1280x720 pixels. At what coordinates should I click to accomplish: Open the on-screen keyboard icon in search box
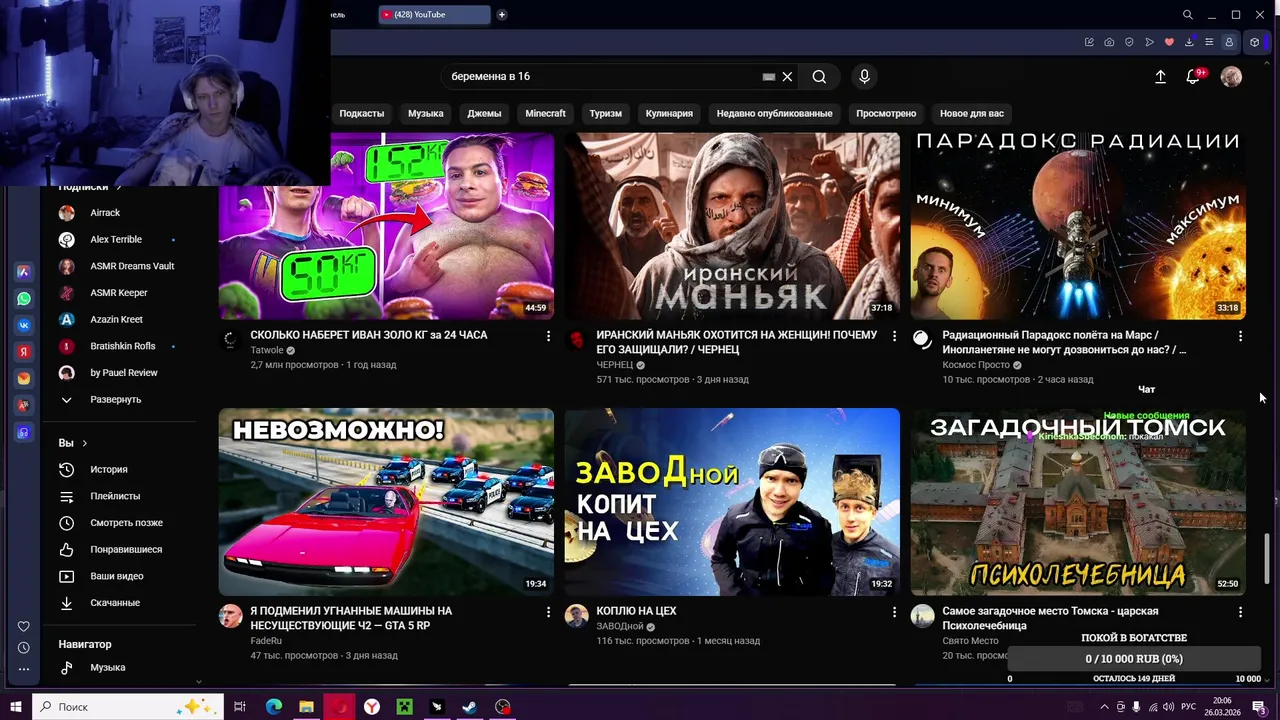click(x=768, y=76)
